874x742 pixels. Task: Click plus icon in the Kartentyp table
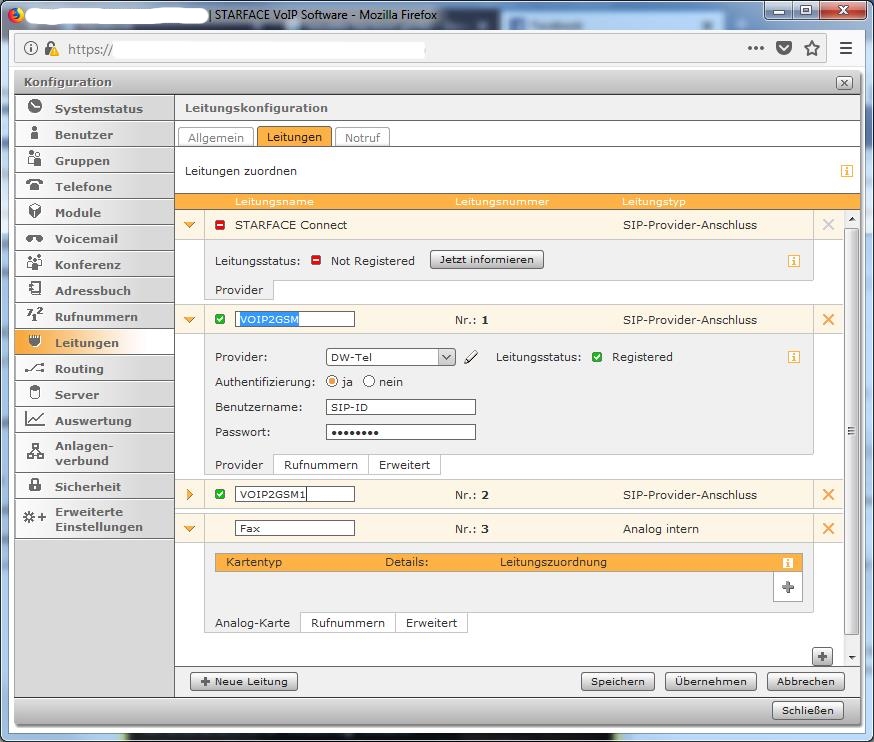coord(788,587)
